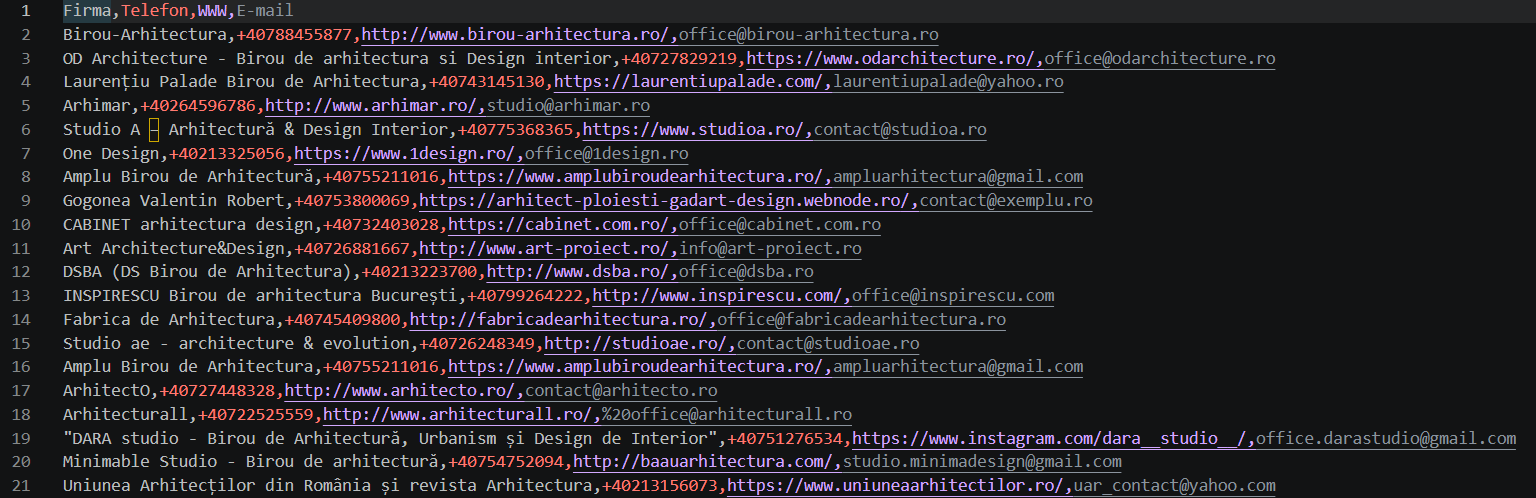1536x498 pixels.
Task: Click the email contact@studioa.ro
Action: point(900,130)
